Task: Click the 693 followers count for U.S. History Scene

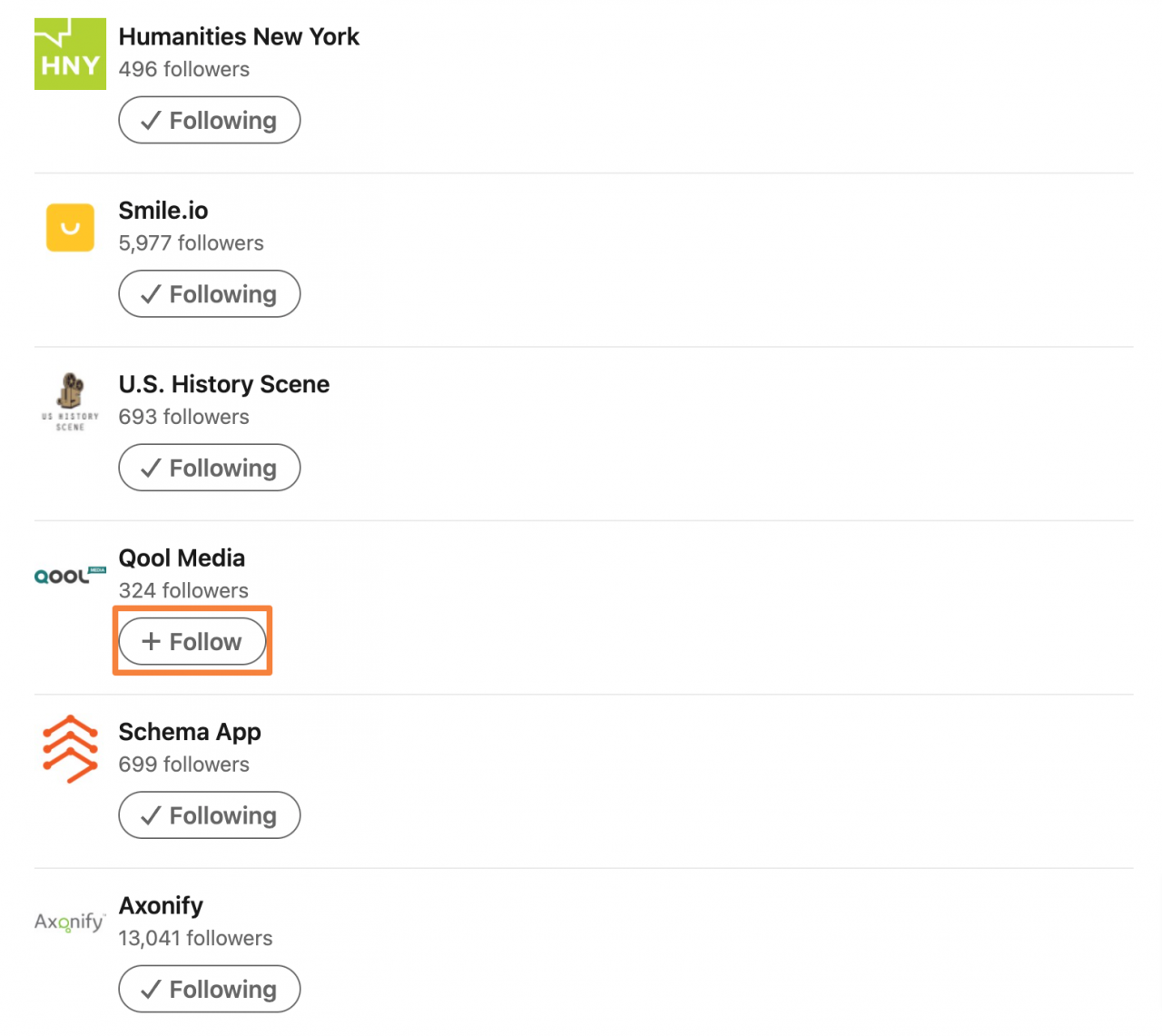Action: coord(183,417)
